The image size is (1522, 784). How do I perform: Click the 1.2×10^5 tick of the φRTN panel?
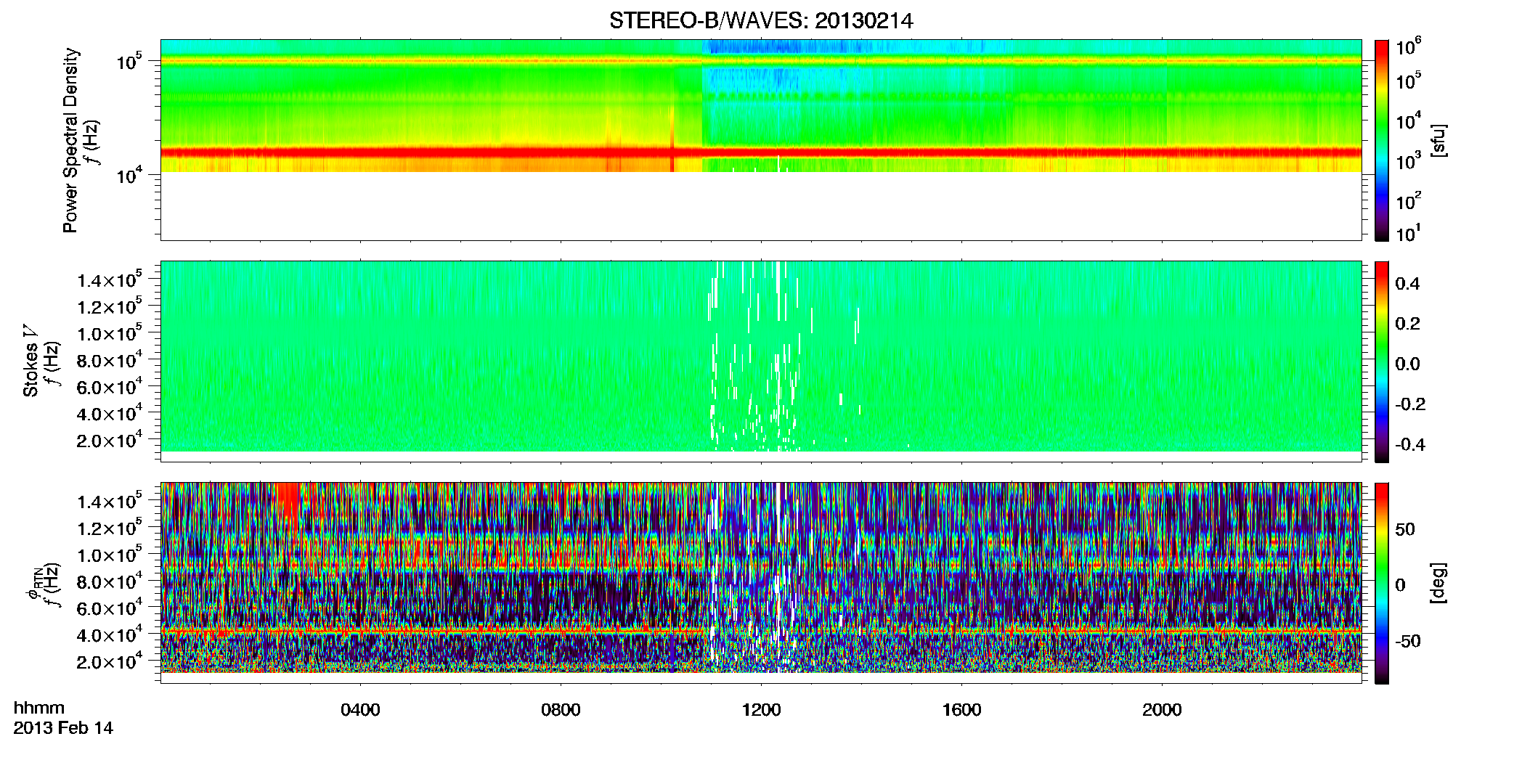click(x=109, y=528)
